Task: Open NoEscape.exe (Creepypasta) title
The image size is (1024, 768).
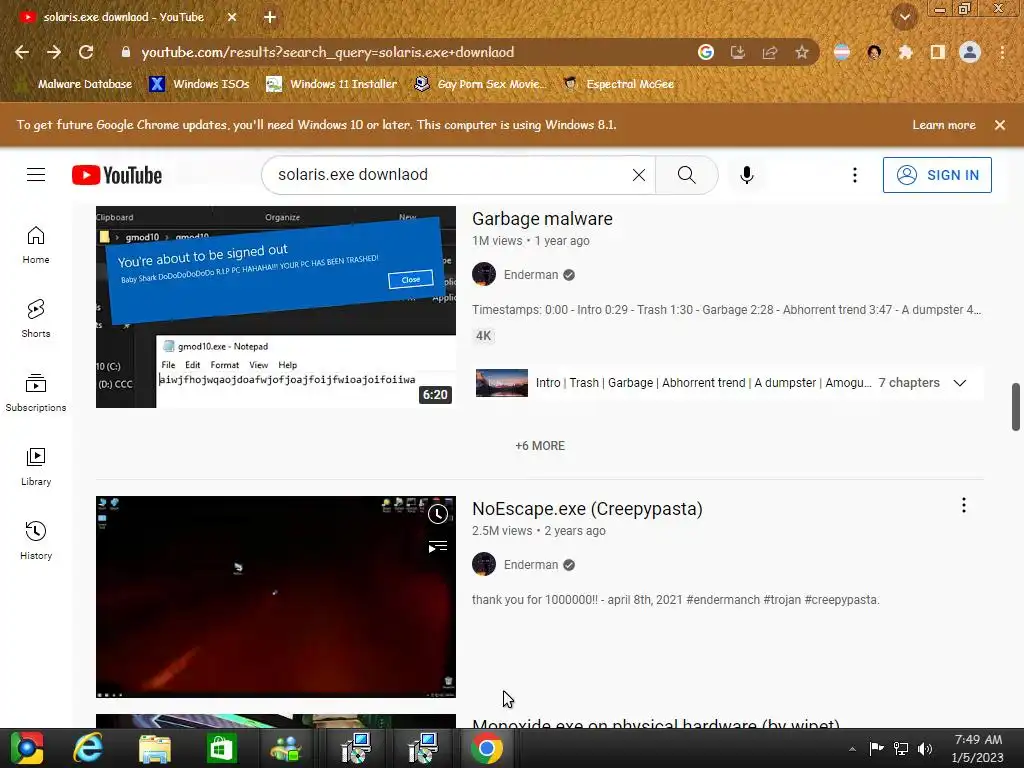Action: pos(587,509)
